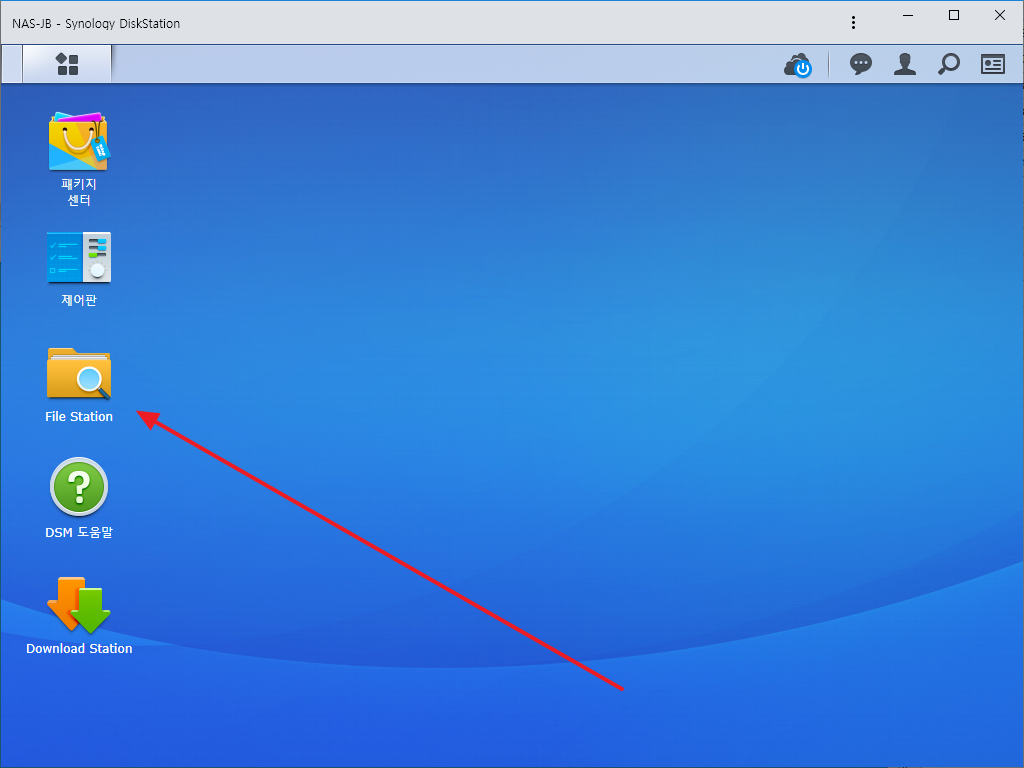Minimize the NAS-JB window
The height and width of the screenshot is (768, 1024).
point(908,15)
